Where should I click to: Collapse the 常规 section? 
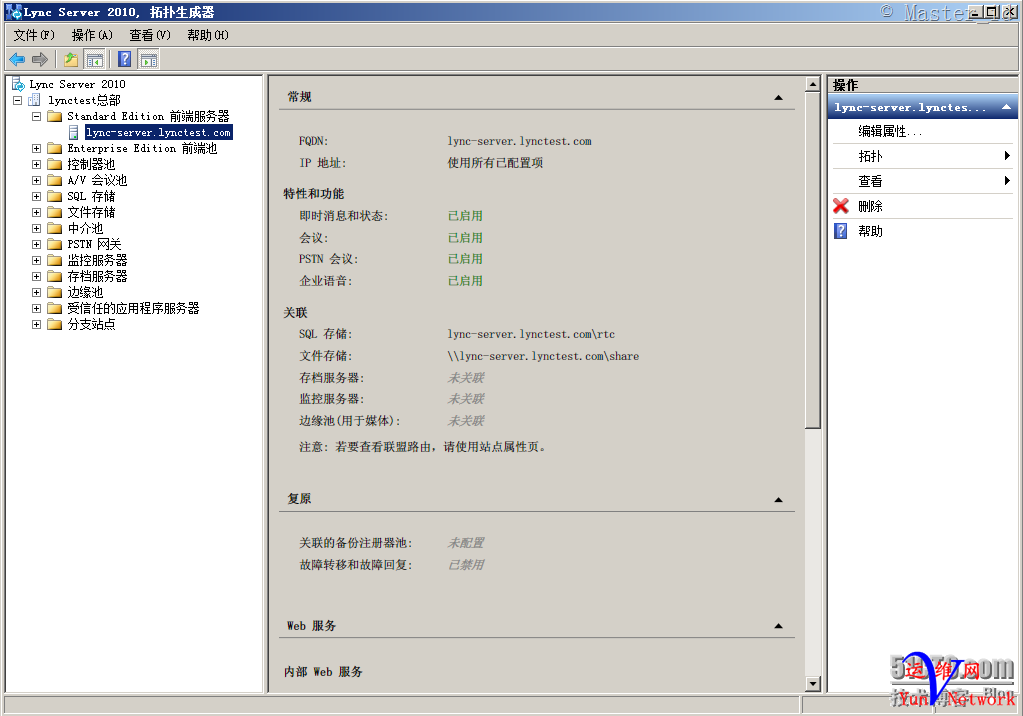(778, 98)
